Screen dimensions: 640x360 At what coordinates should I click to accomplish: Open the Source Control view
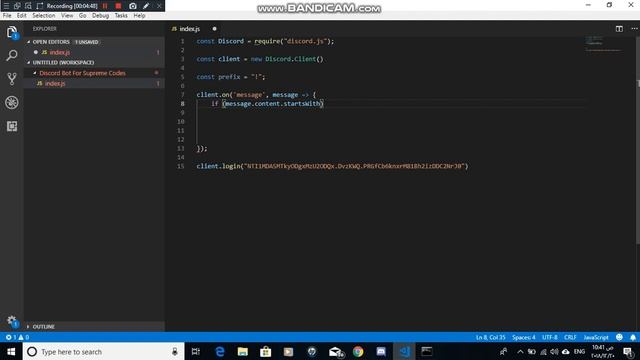[x=12, y=79]
